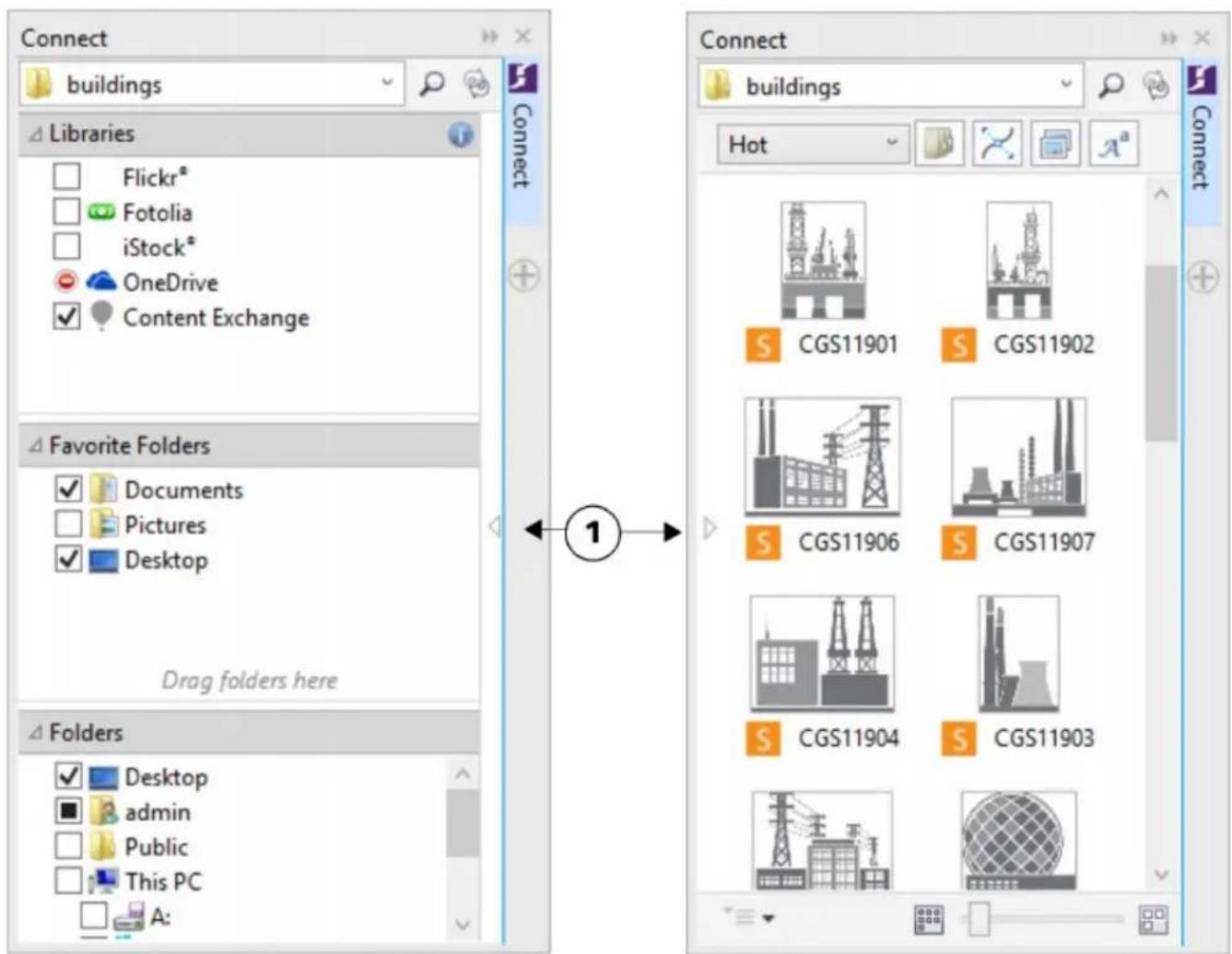Click the curve-node toolbar icon beside the folder icon
1232x954 pixels.
coord(997,144)
